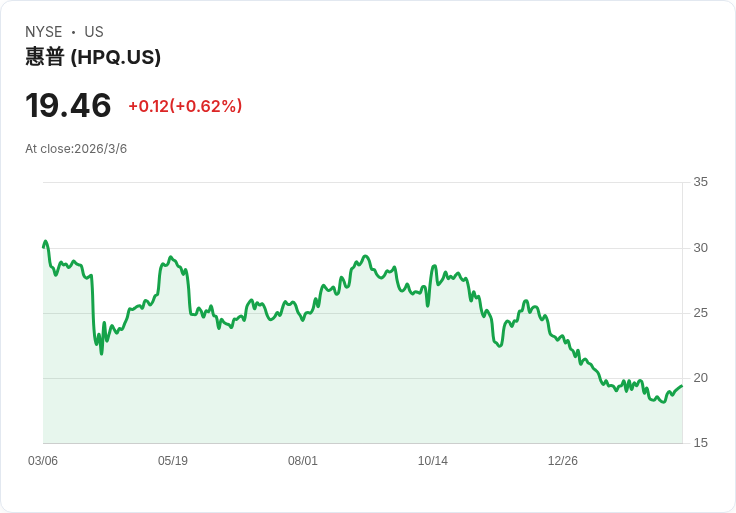Click the 20 price axis label

pos(701,378)
